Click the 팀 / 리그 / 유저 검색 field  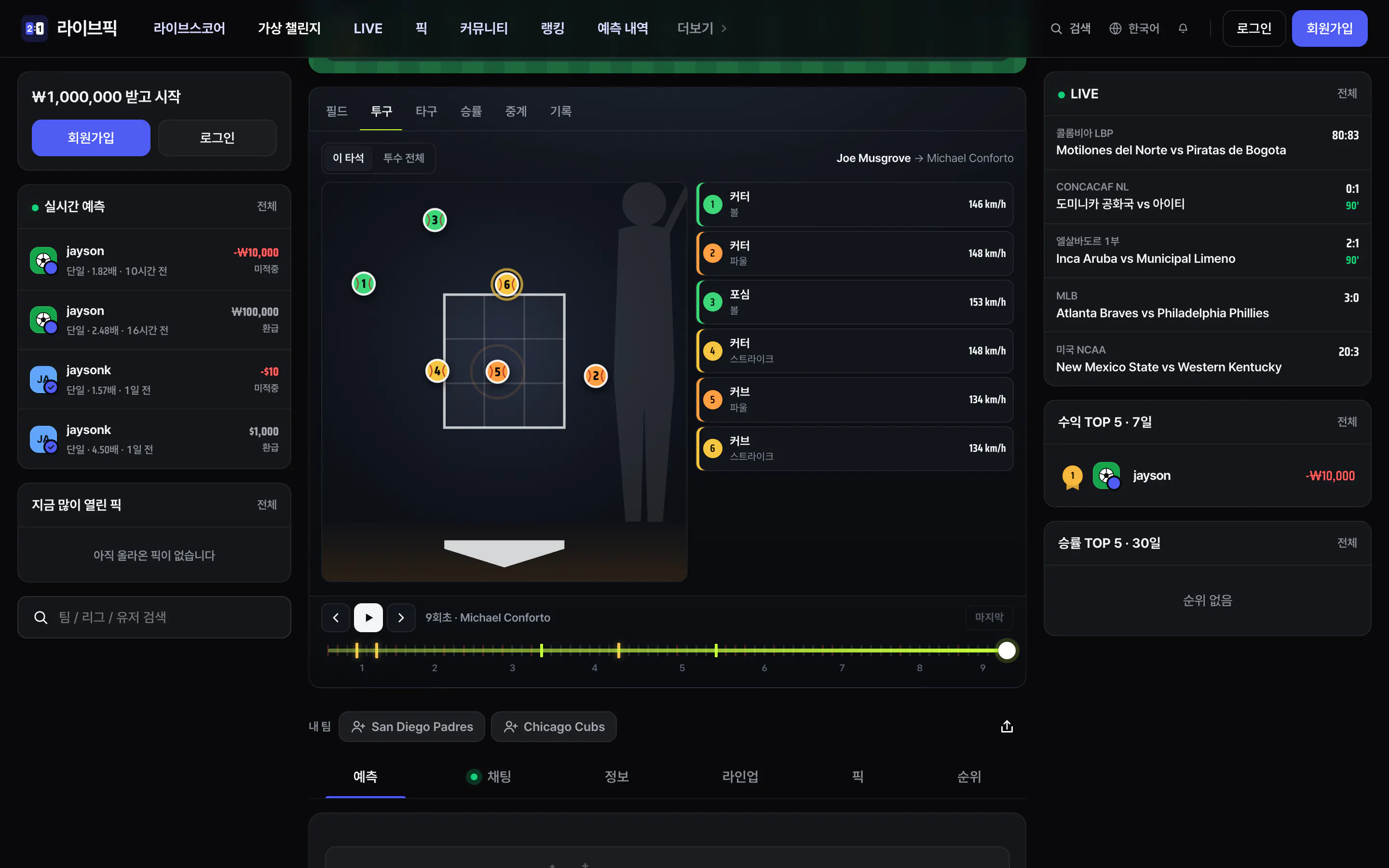tap(154, 617)
